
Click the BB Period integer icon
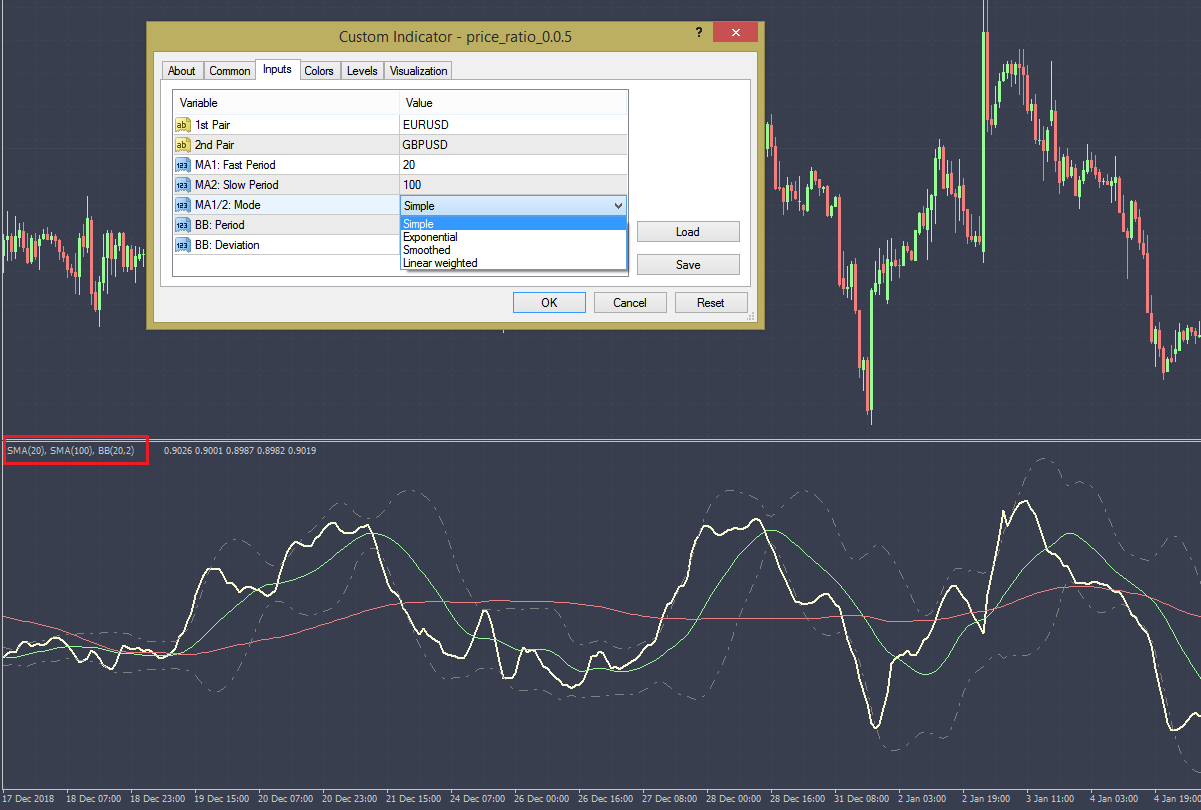pos(183,225)
